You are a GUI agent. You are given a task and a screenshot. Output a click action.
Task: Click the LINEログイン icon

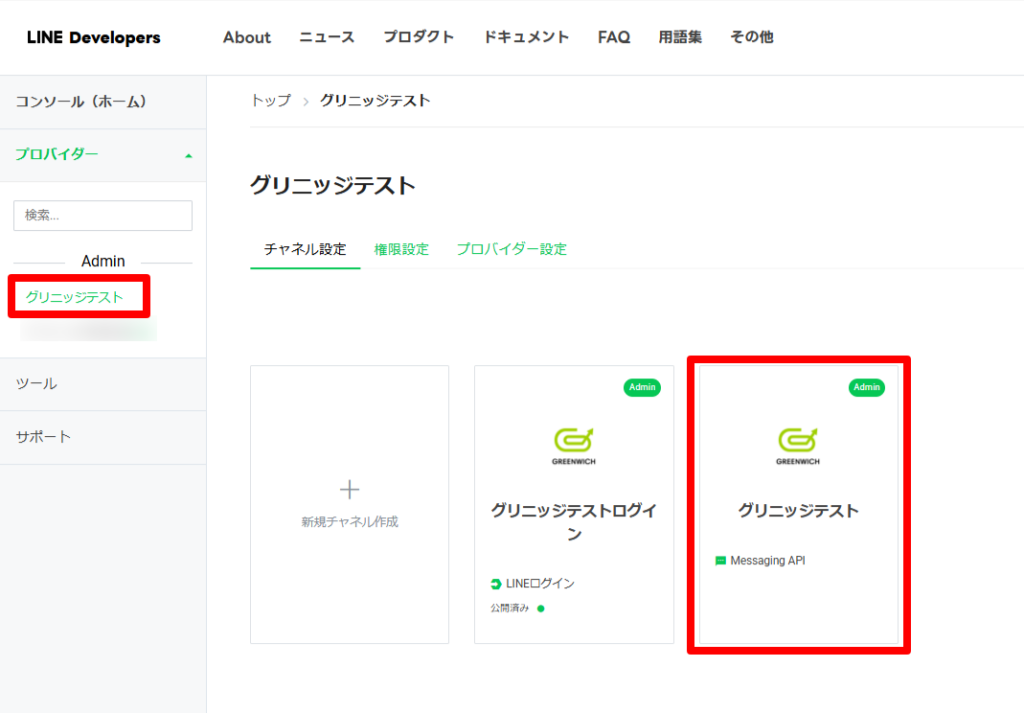point(496,584)
